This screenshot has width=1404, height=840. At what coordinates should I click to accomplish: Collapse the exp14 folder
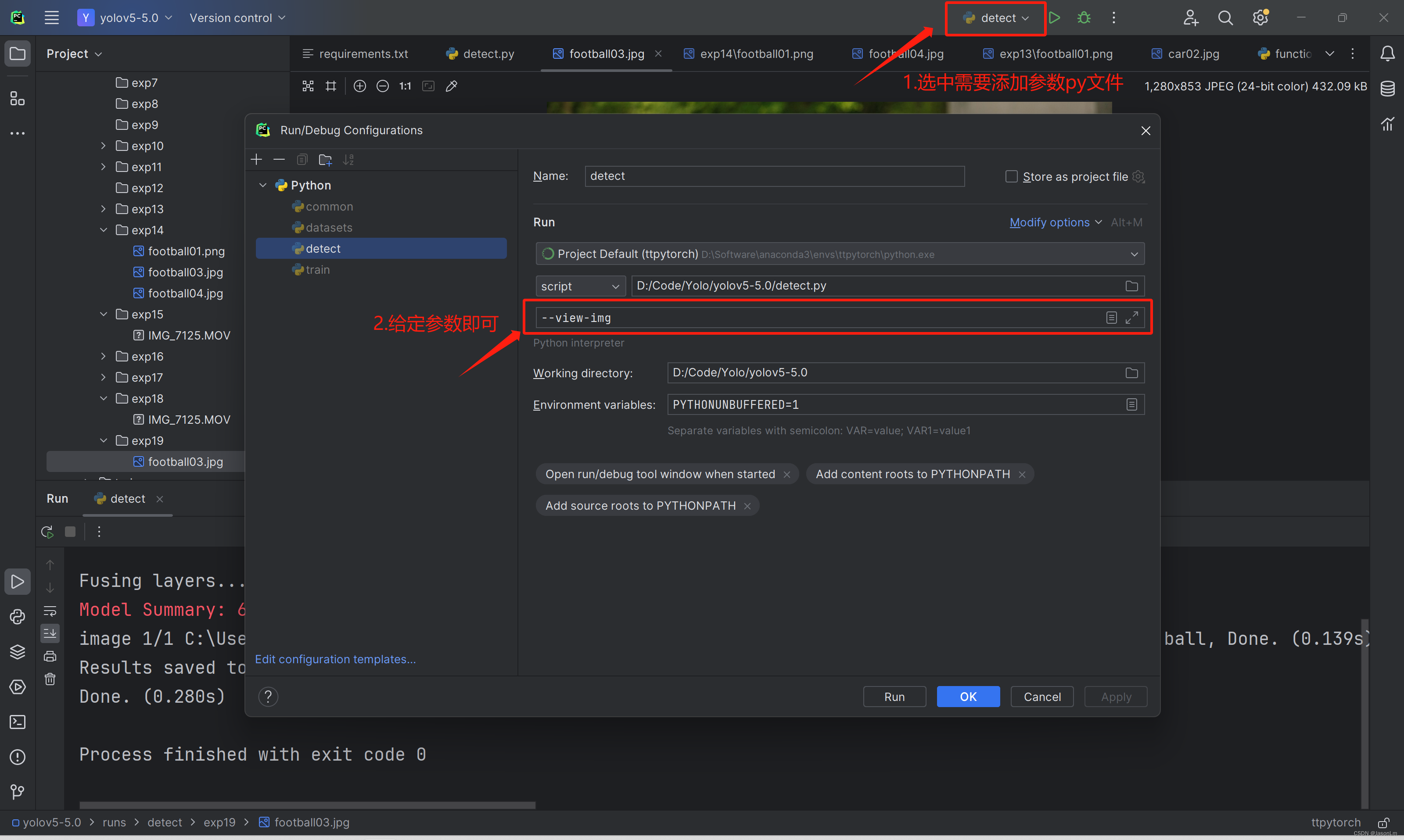tap(103, 230)
